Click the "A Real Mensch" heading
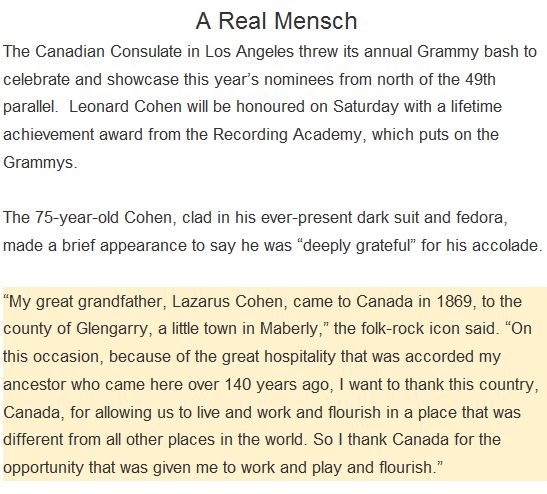Viewport: 547px width, 494px height. [276, 21]
